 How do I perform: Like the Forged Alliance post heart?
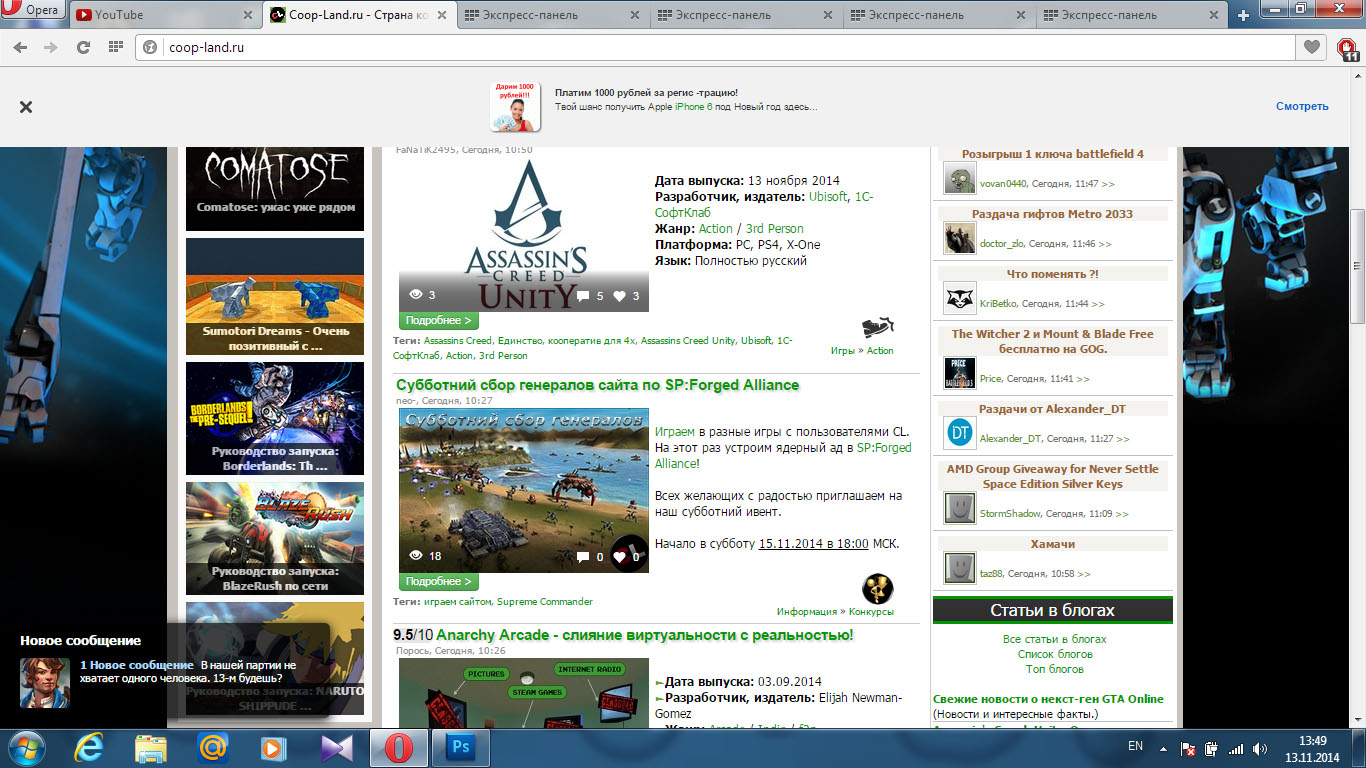(619, 557)
